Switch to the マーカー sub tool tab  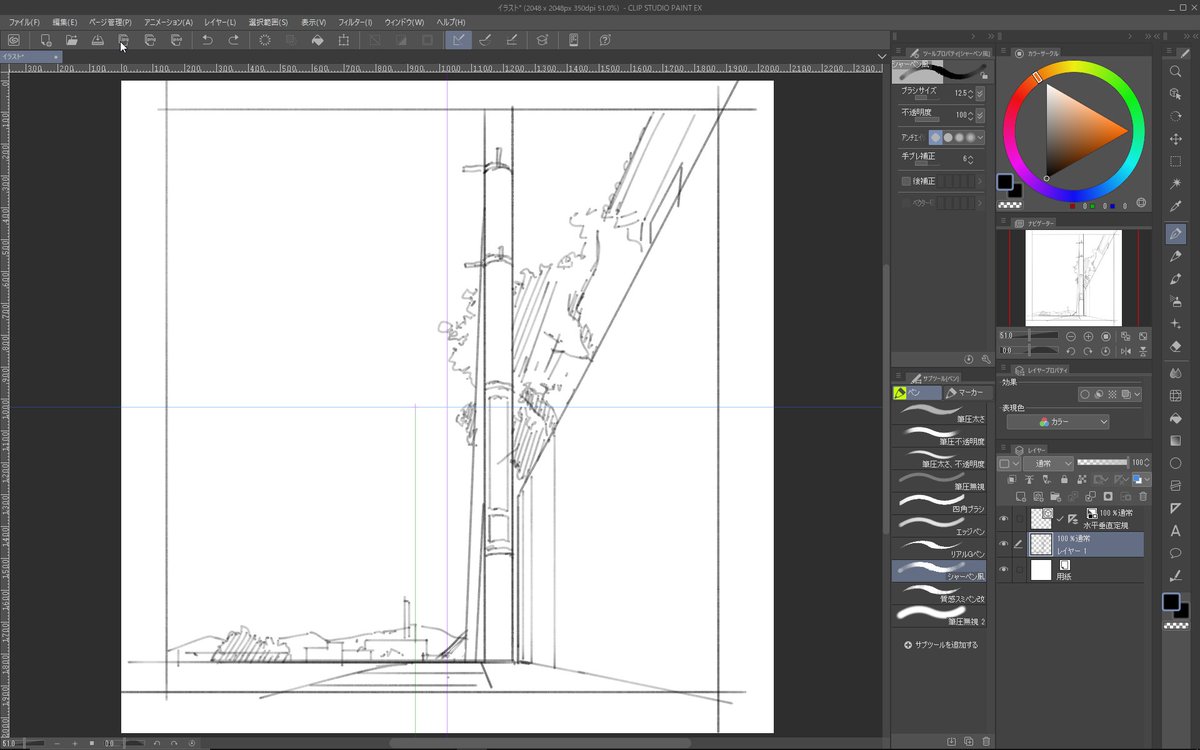[964, 393]
